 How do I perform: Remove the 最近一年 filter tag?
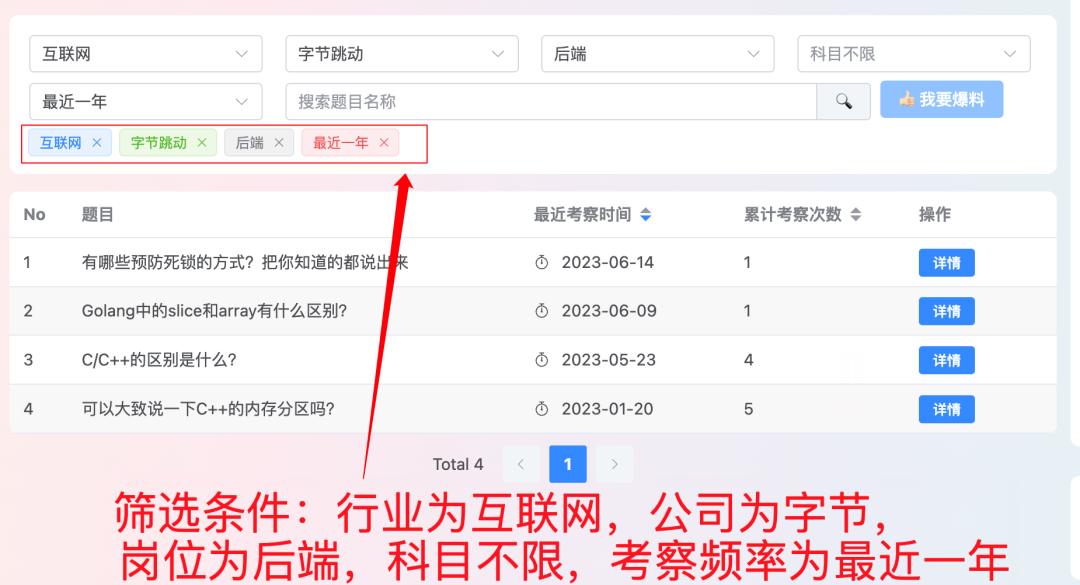coord(384,142)
